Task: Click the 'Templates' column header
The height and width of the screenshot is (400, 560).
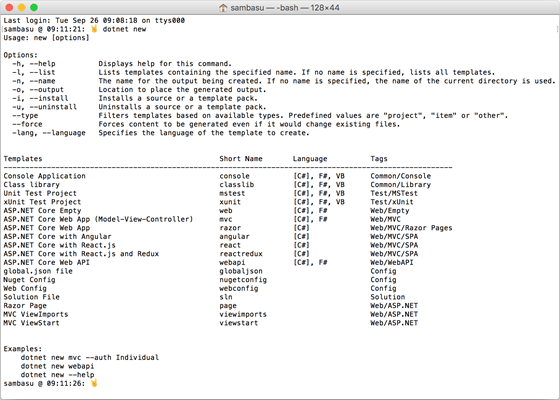Action: pyautogui.click(x=23, y=159)
